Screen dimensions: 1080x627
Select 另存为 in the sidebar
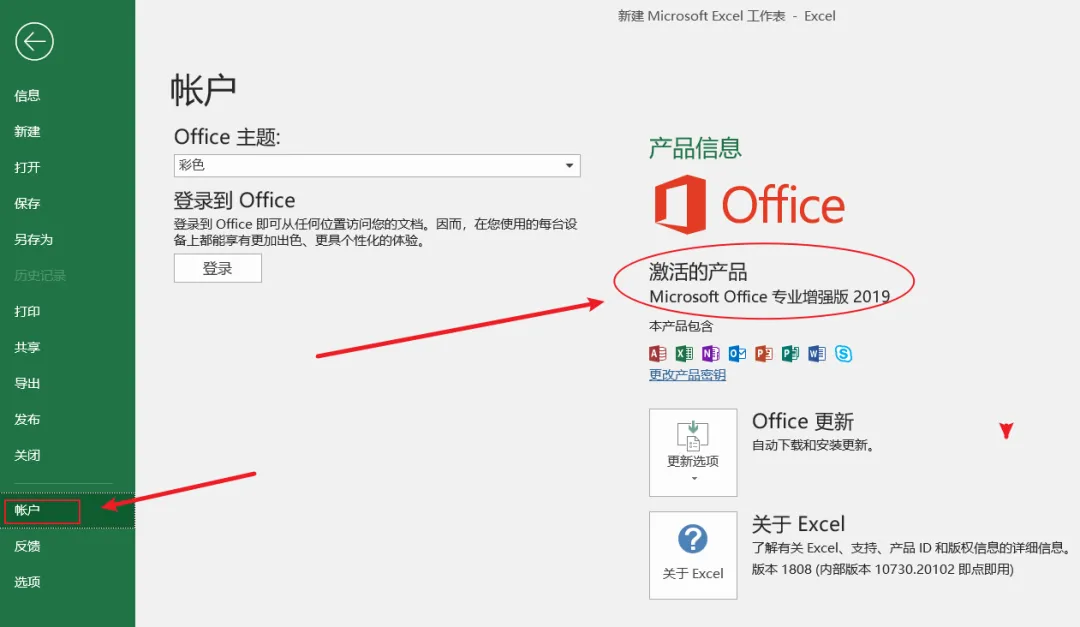coord(34,239)
